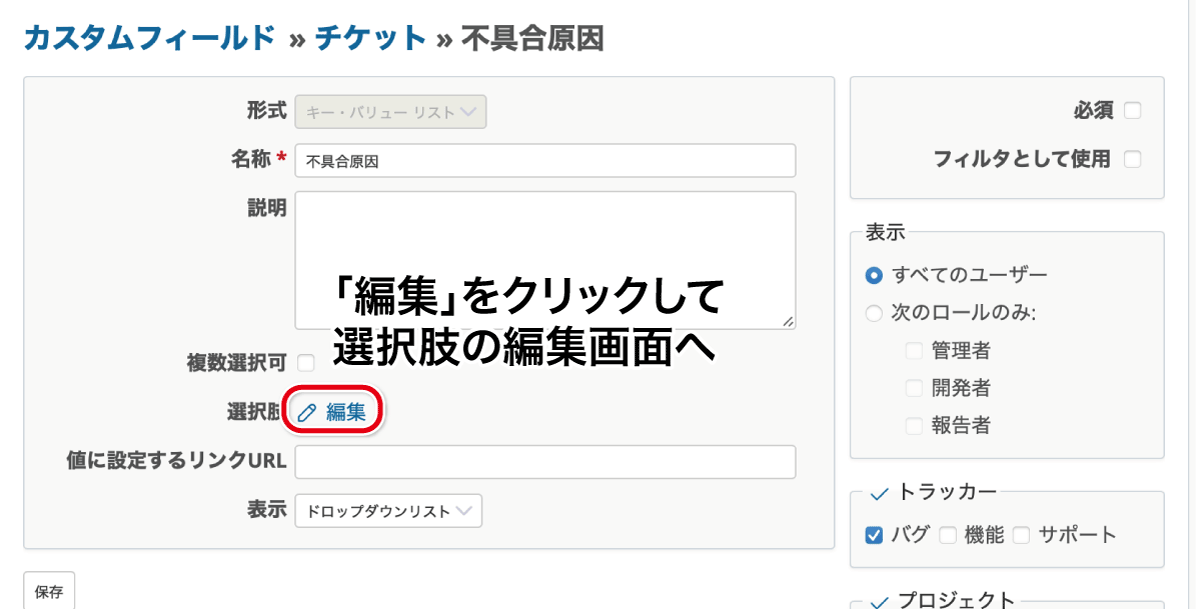The image size is (1200, 610).
Task: Enable the 必須 checkbox
Action: coord(1132,111)
